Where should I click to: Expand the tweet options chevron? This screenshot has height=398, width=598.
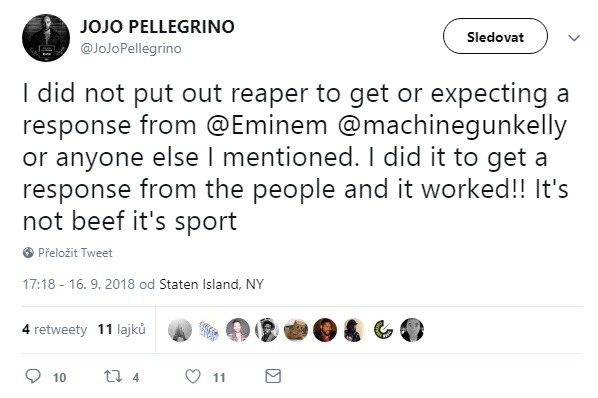[x=574, y=38]
